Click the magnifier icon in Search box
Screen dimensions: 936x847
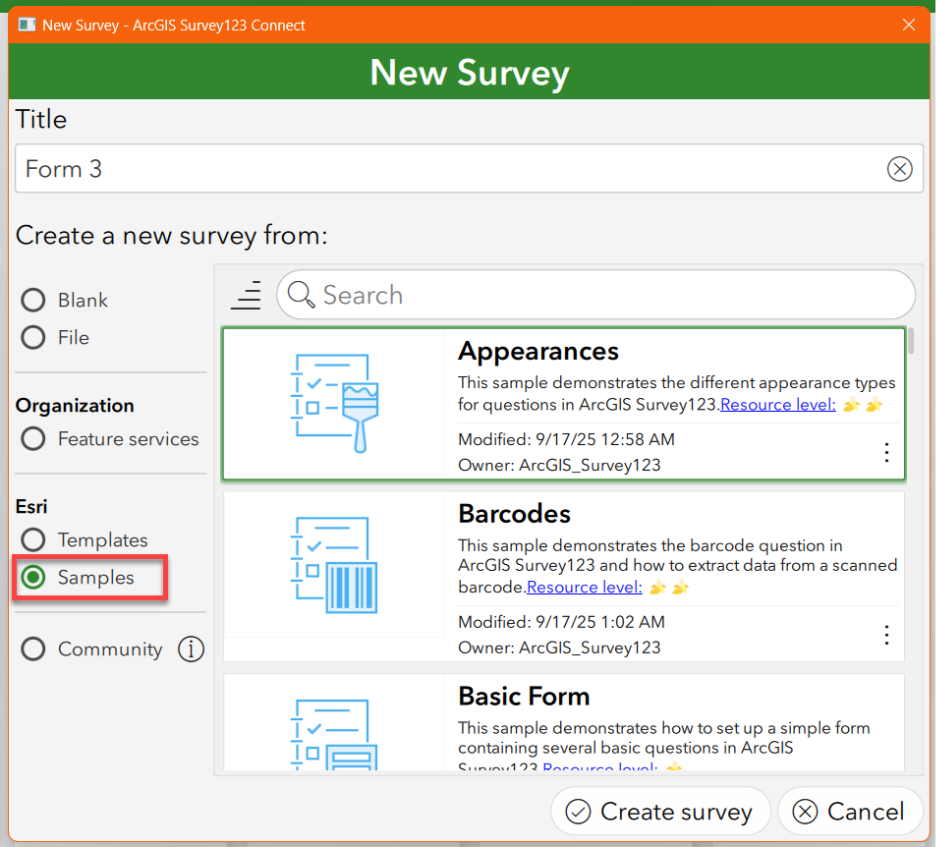[x=301, y=295]
